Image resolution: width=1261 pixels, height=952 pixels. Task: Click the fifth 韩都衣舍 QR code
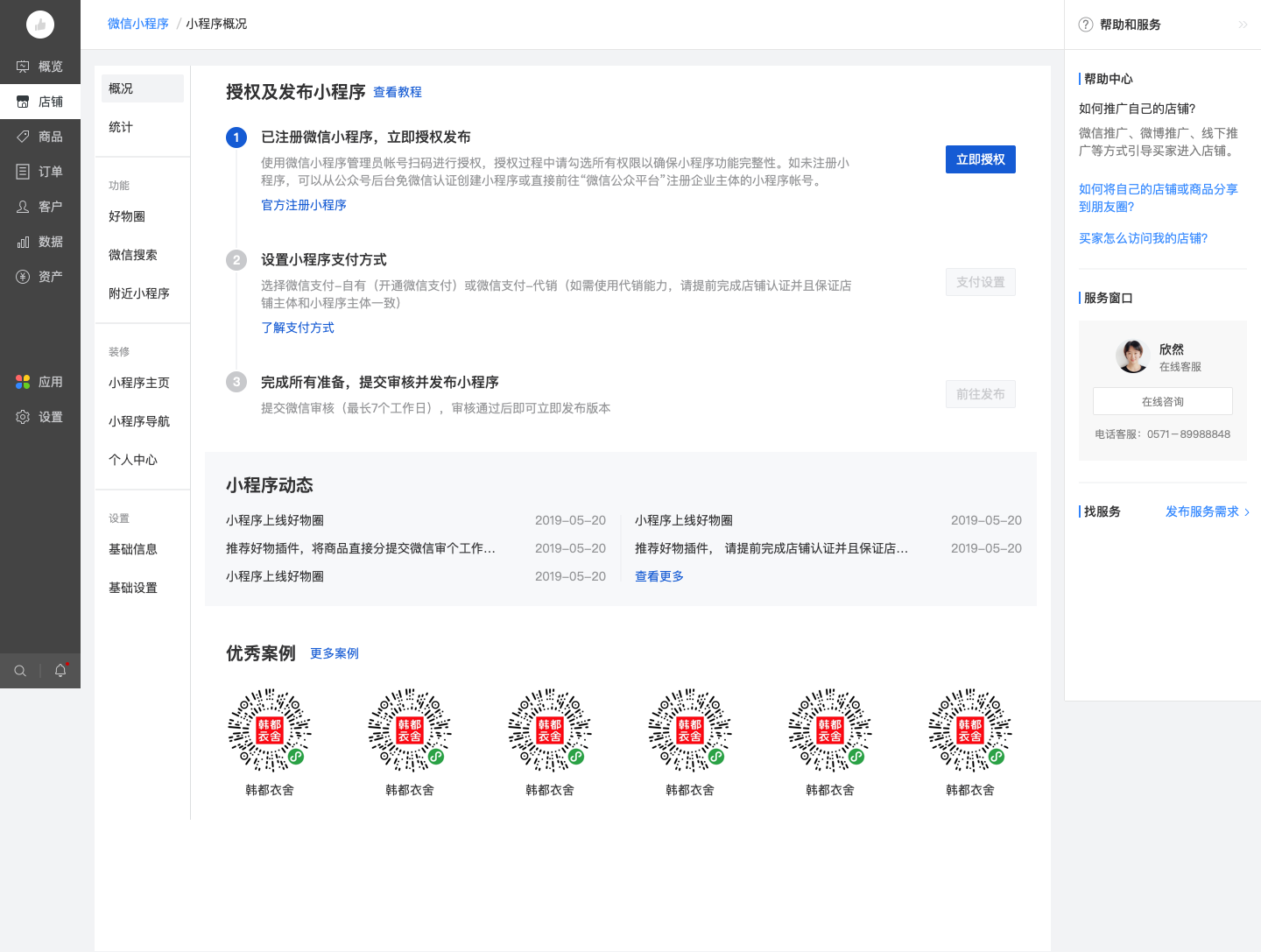point(830,730)
